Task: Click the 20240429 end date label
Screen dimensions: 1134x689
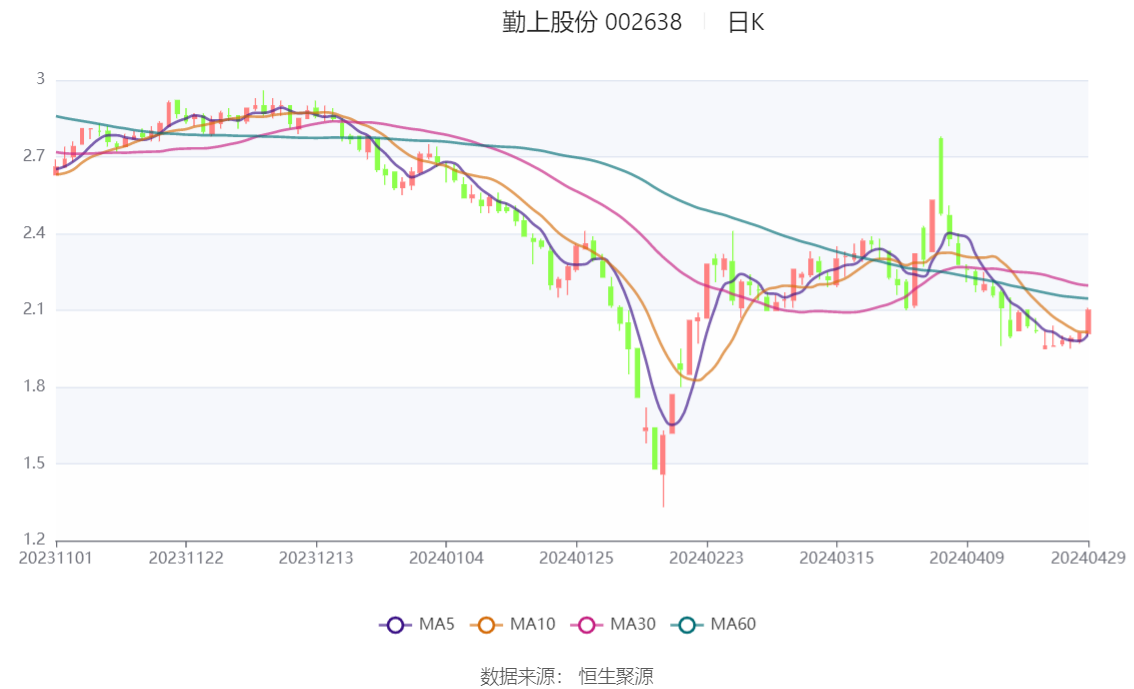Action: [1088, 558]
